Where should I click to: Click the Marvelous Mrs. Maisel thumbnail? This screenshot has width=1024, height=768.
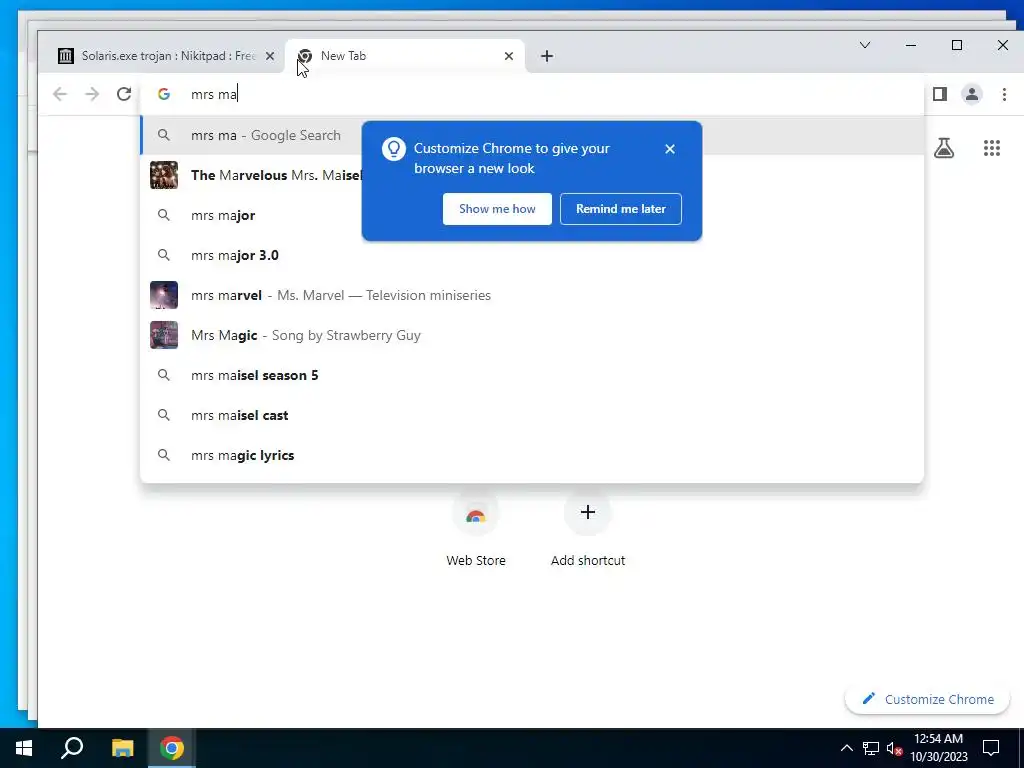click(x=164, y=175)
